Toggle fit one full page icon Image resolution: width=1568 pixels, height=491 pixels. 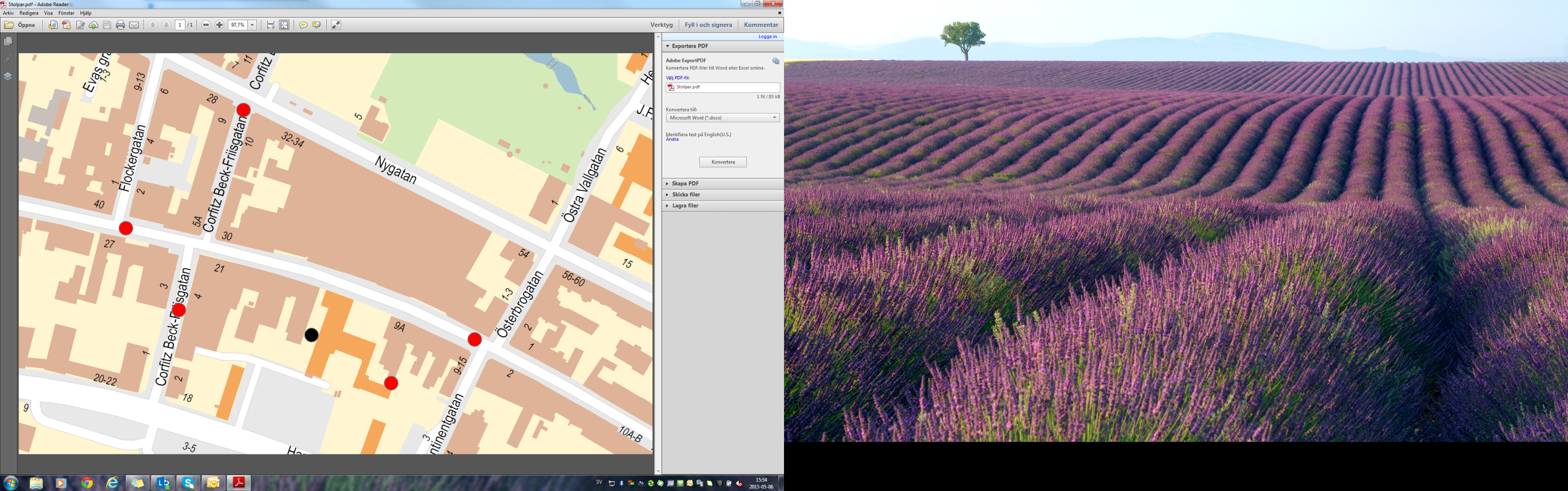click(284, 25)
